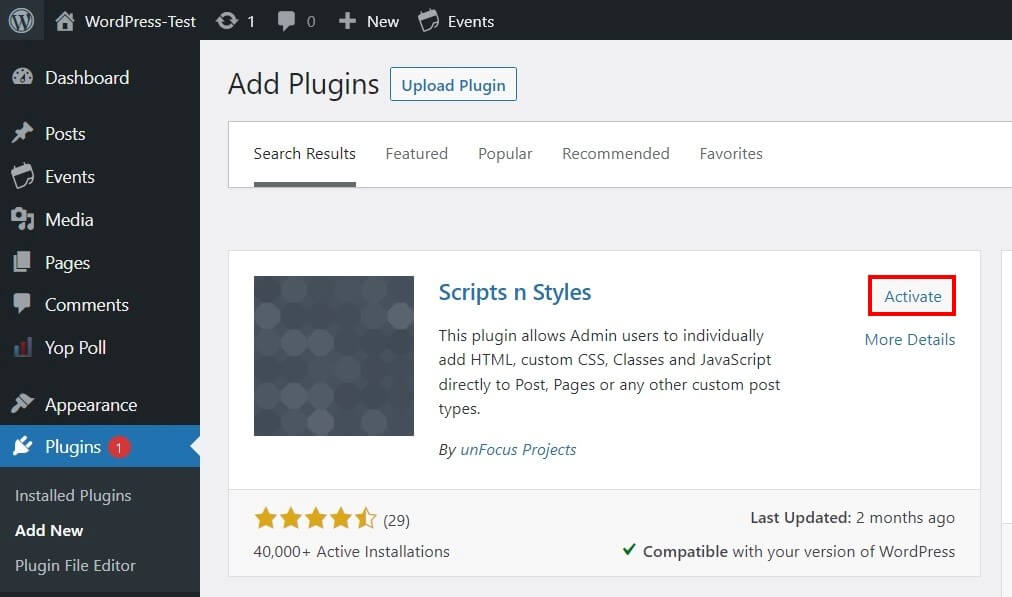Screen dimensions: 1012x597
Task: Select the Plugins plug icon
Action: pos(22,446)
